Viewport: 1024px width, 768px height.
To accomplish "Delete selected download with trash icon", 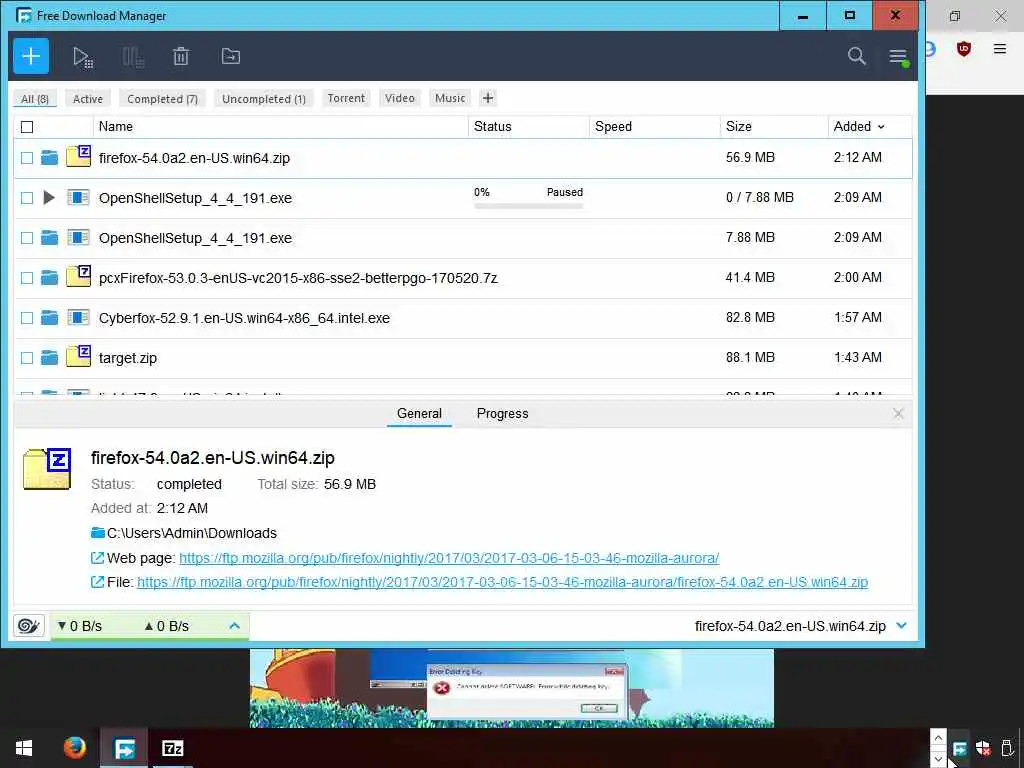I will point(181,56).
